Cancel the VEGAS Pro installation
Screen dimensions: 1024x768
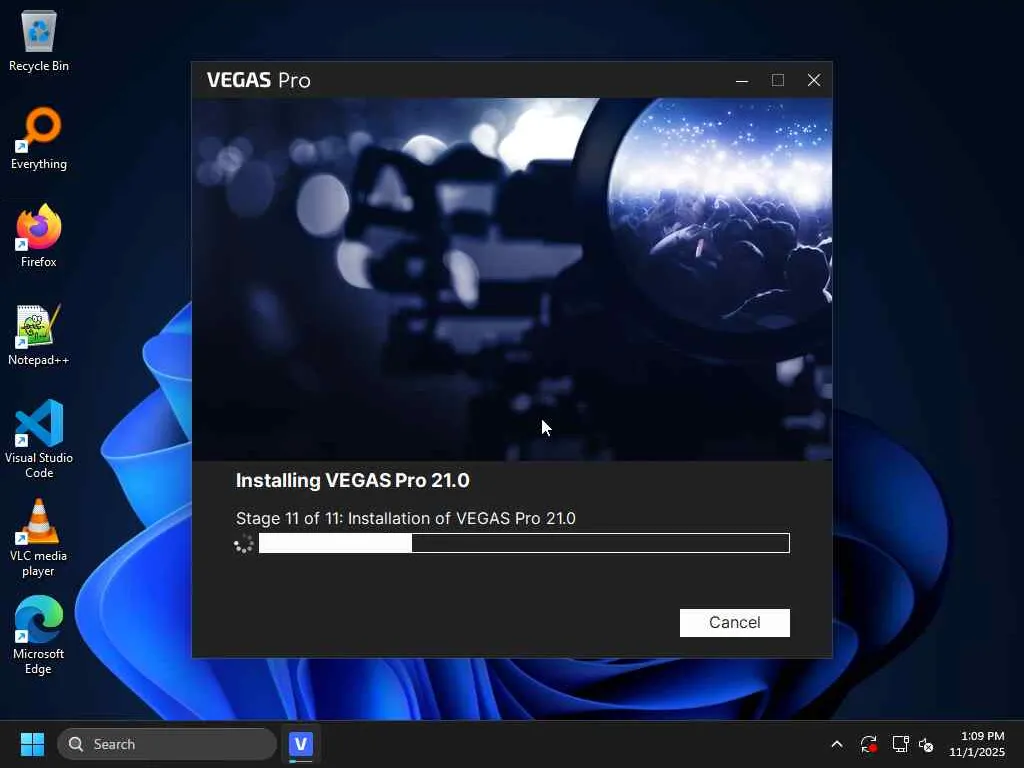click(x=734, y=622)
